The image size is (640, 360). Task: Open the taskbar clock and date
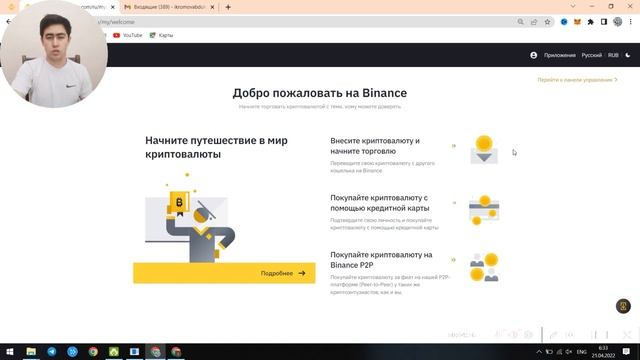(x=603, y=352)
